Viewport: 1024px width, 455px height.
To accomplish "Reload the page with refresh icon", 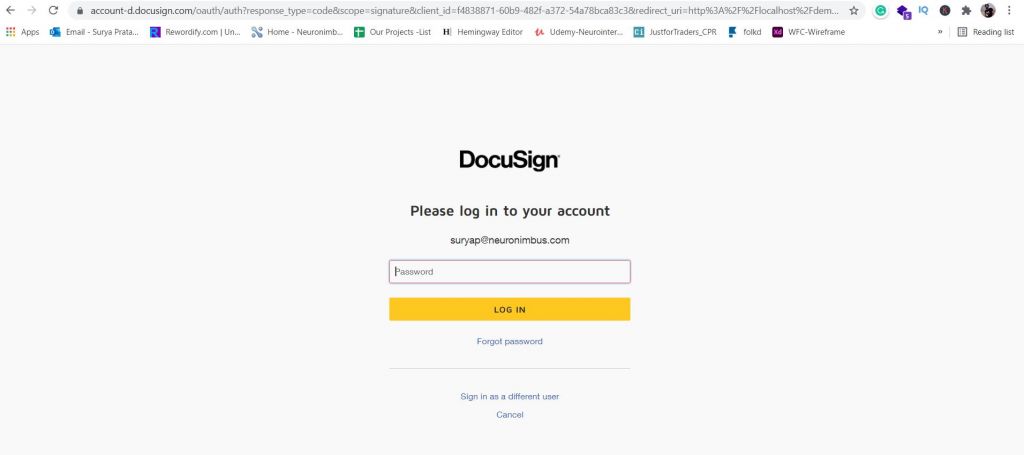I will [x=54, y=10].
